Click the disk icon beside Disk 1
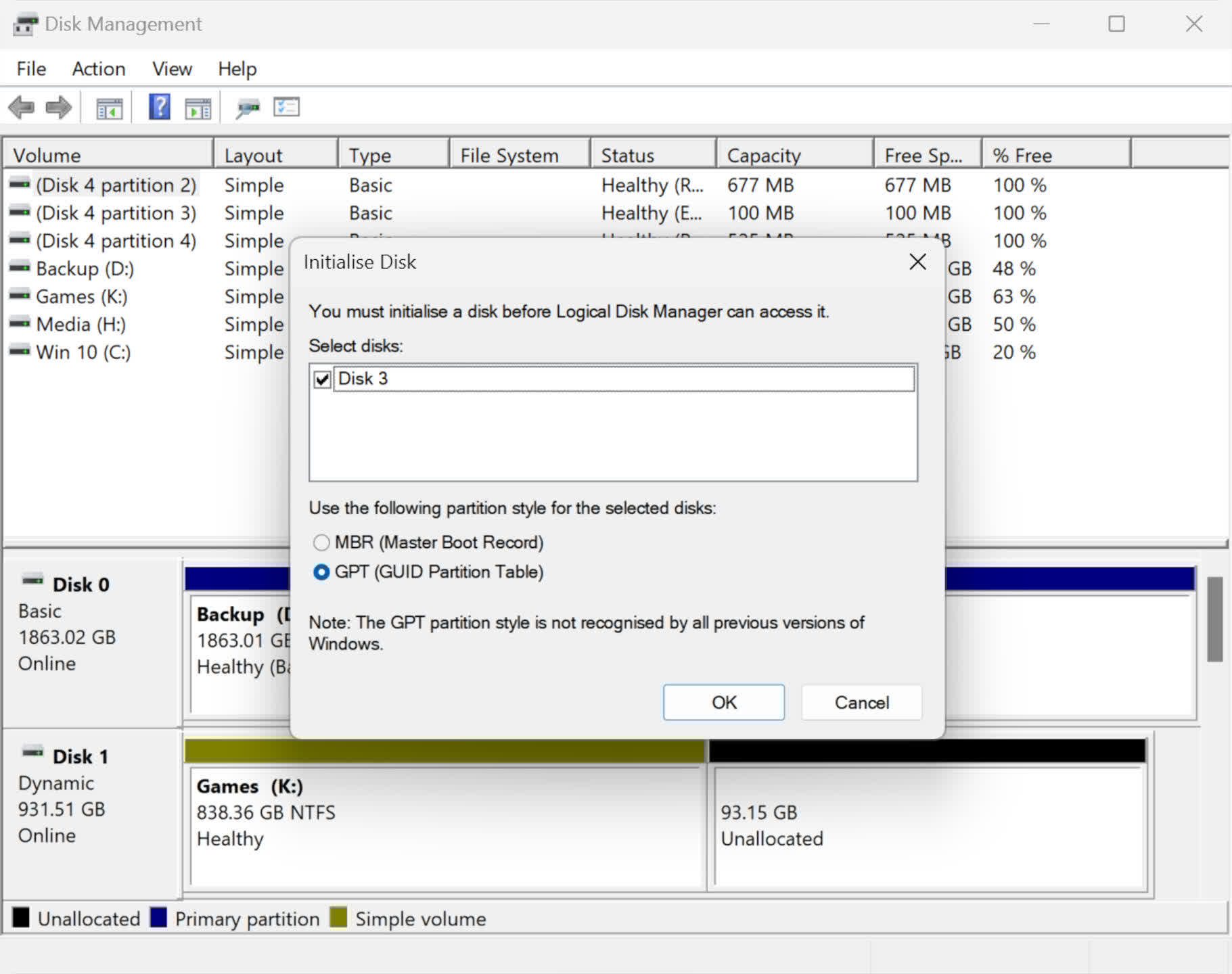The image size is (1232, 974). pyautogui.click(x=32, y=752)
